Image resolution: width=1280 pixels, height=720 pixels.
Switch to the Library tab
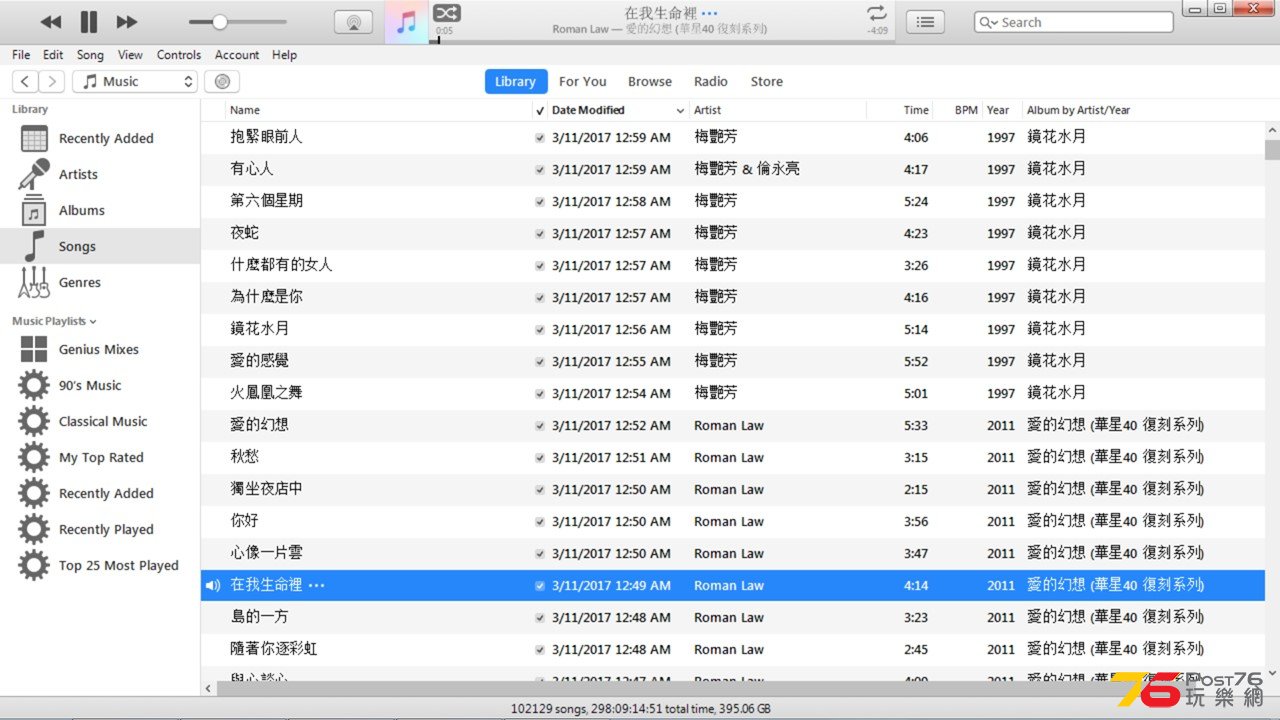[x=515, y=82]
